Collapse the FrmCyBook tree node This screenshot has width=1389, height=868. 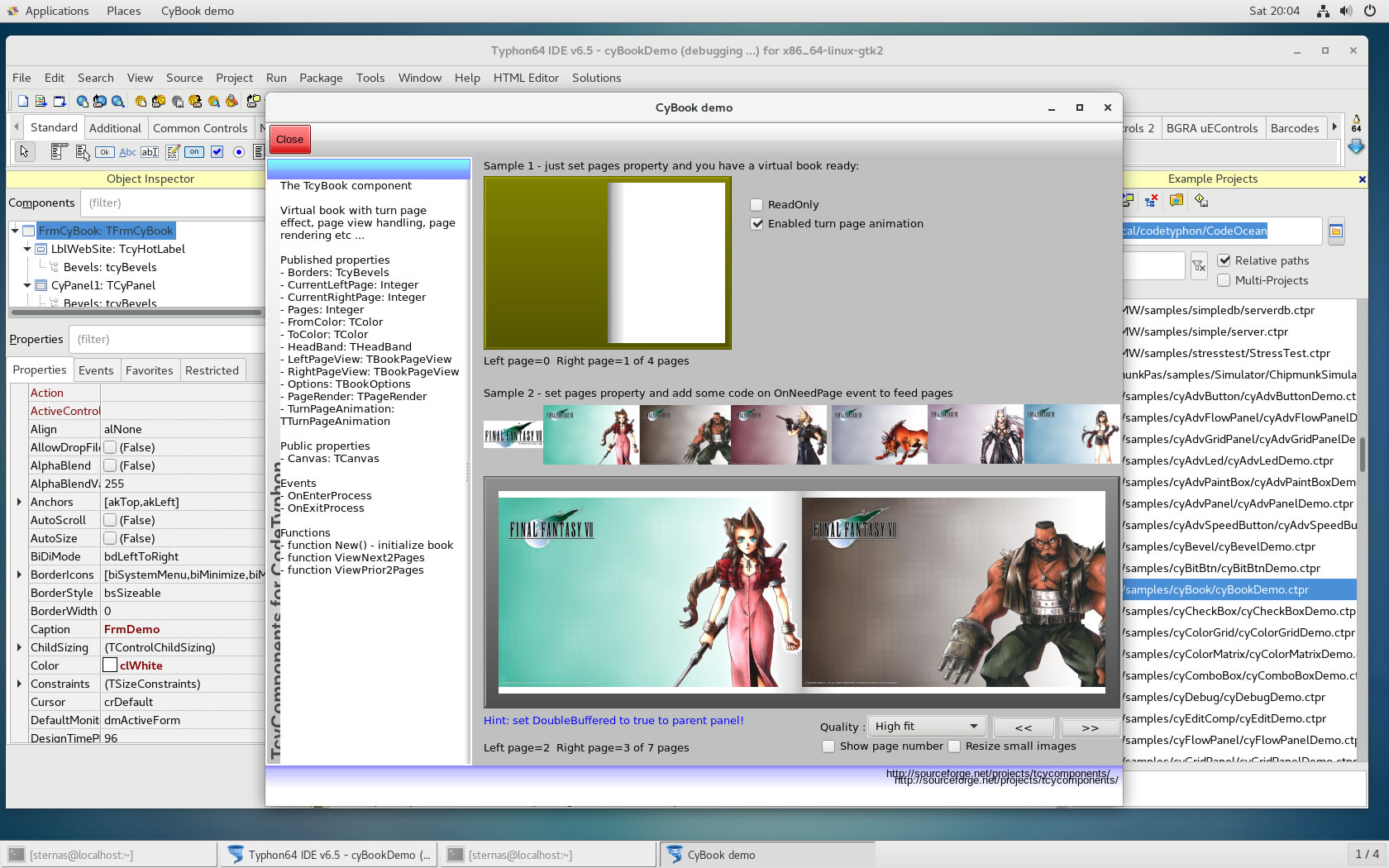tap(15, 231)
